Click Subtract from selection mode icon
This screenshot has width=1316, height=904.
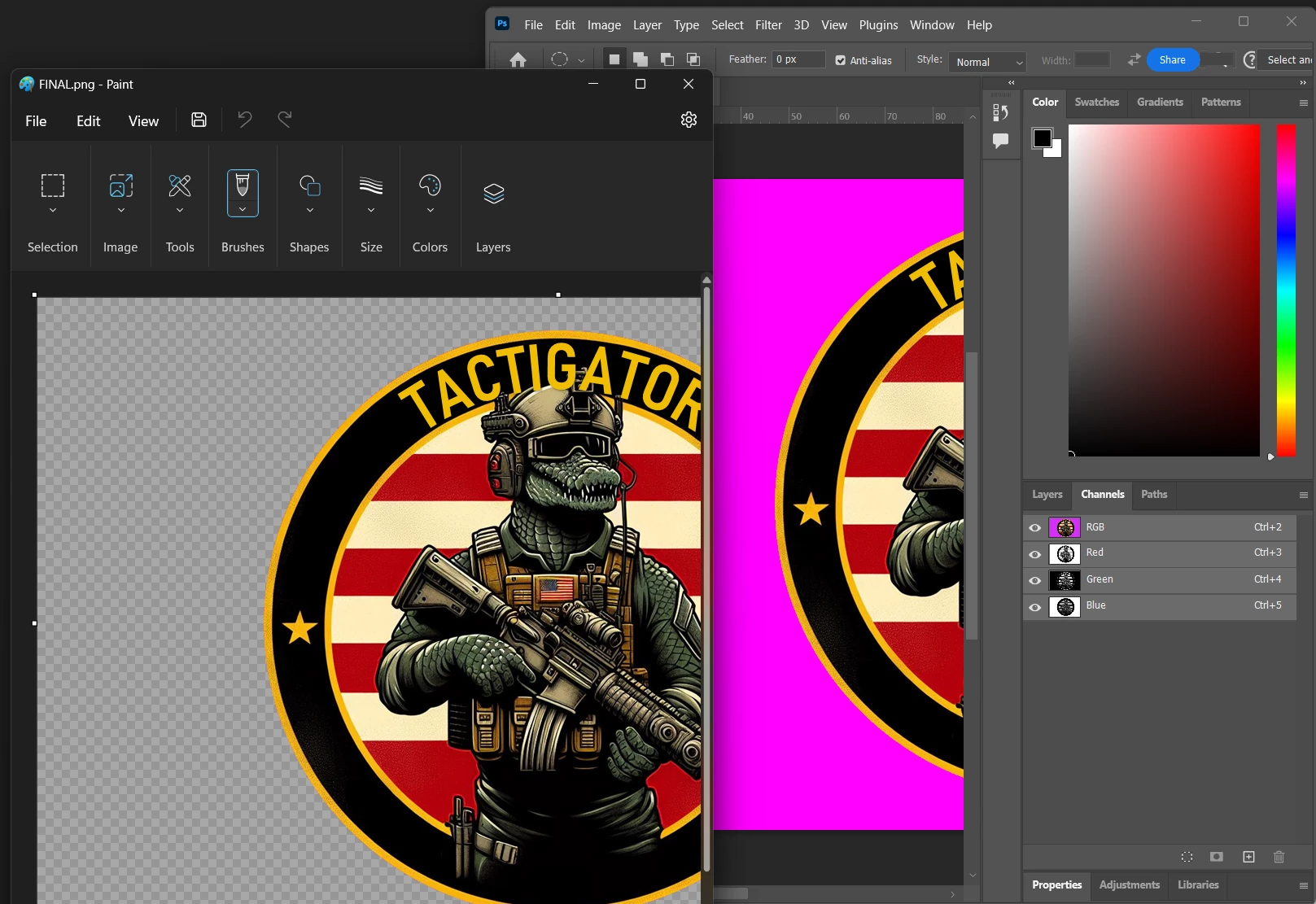(667, 59)
